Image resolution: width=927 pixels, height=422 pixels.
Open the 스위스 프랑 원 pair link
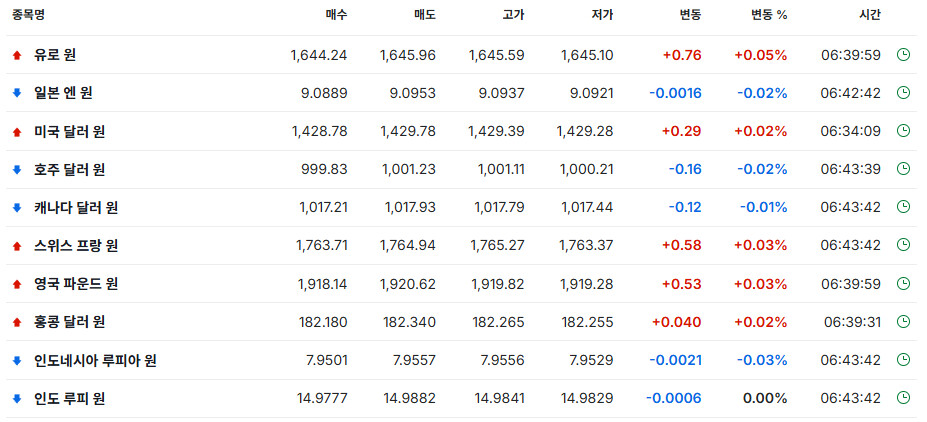tap(76, 245)
